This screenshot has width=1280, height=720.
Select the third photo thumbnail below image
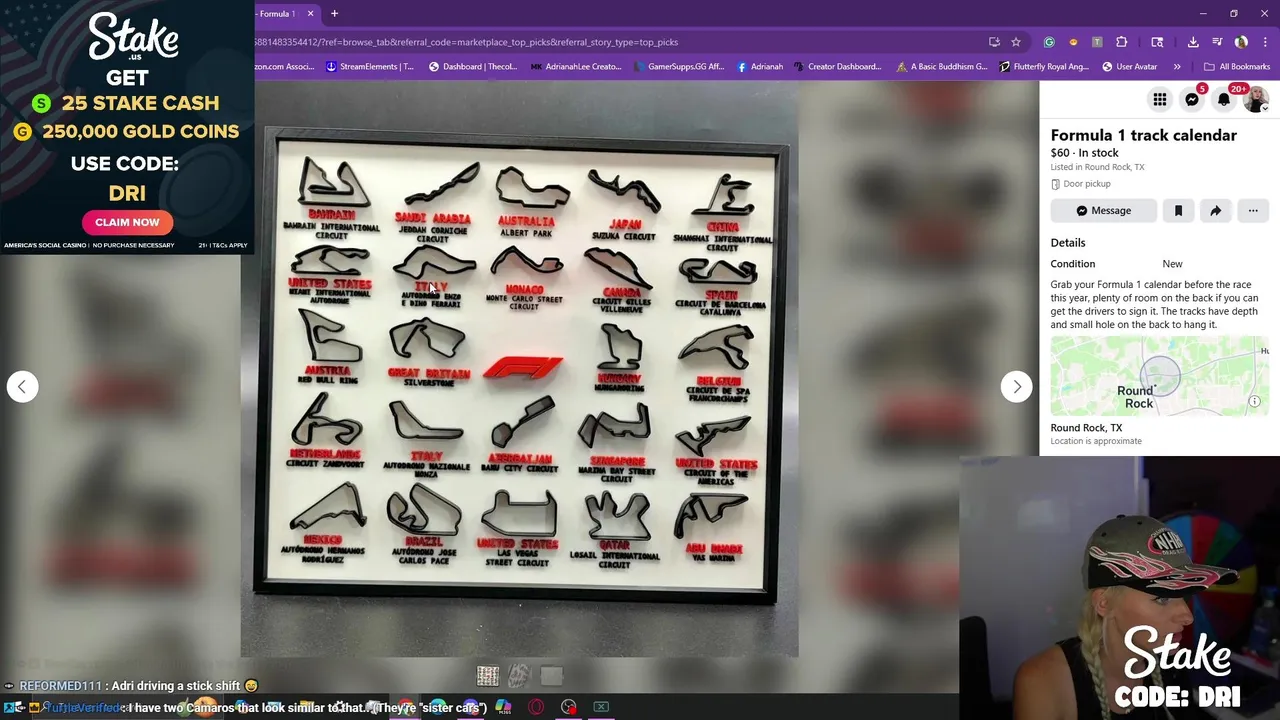551,676
